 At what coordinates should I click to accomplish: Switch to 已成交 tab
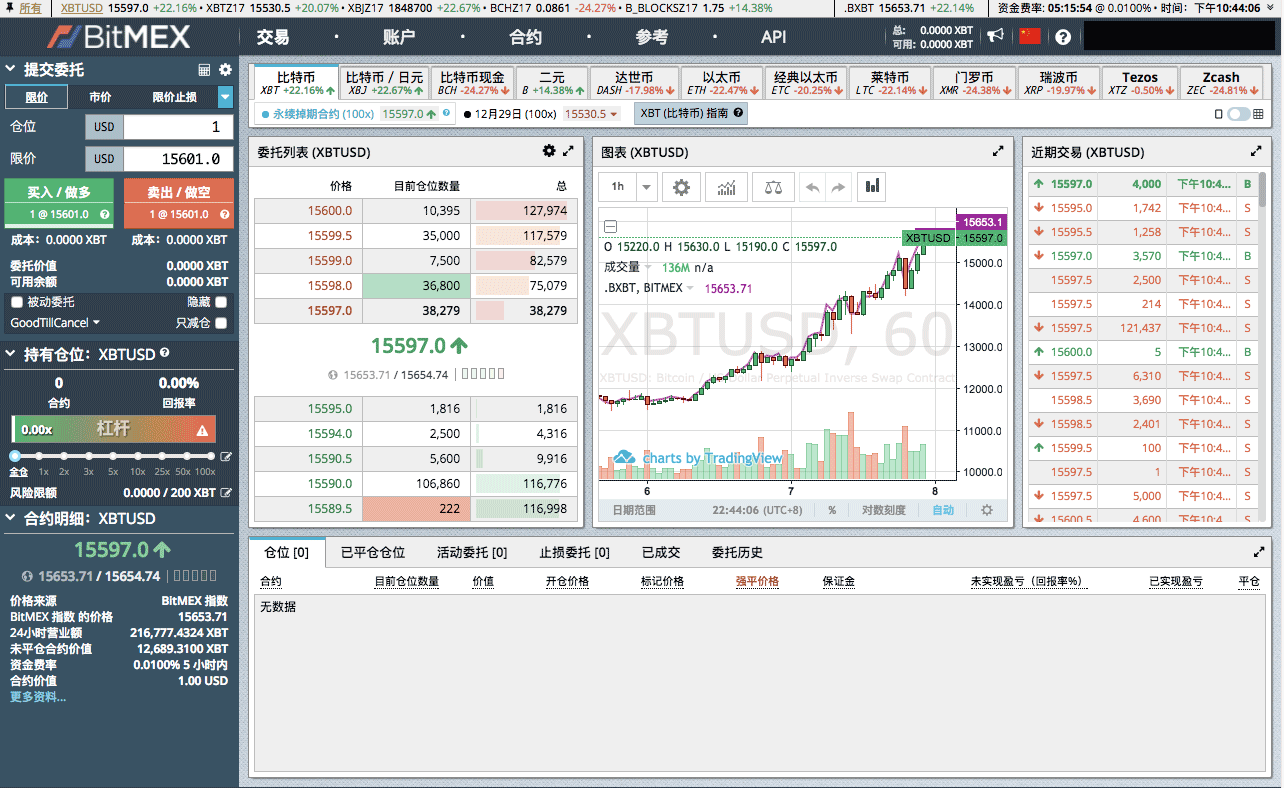click(661, 552)
